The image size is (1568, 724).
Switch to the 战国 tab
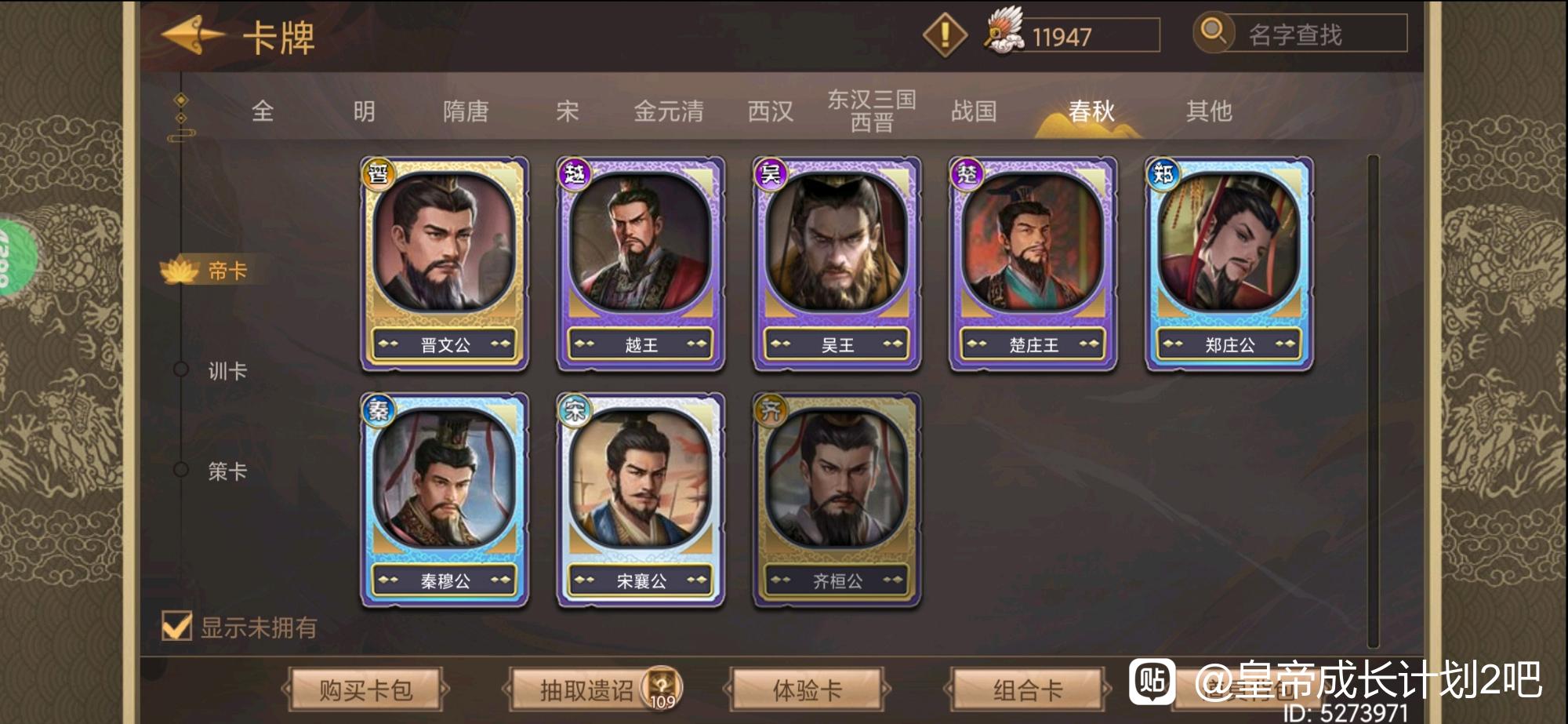974,111
